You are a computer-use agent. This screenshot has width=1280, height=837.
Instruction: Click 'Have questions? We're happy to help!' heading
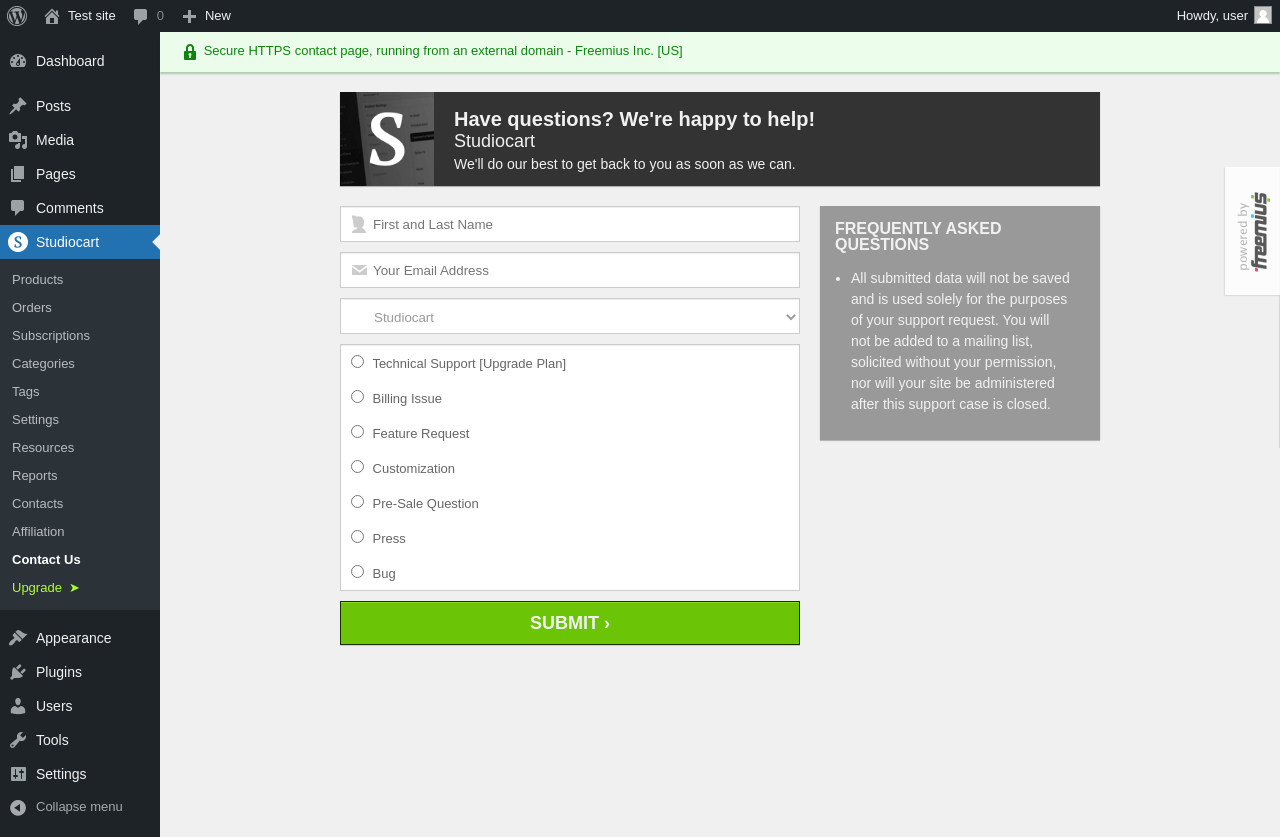pos(634,119)
